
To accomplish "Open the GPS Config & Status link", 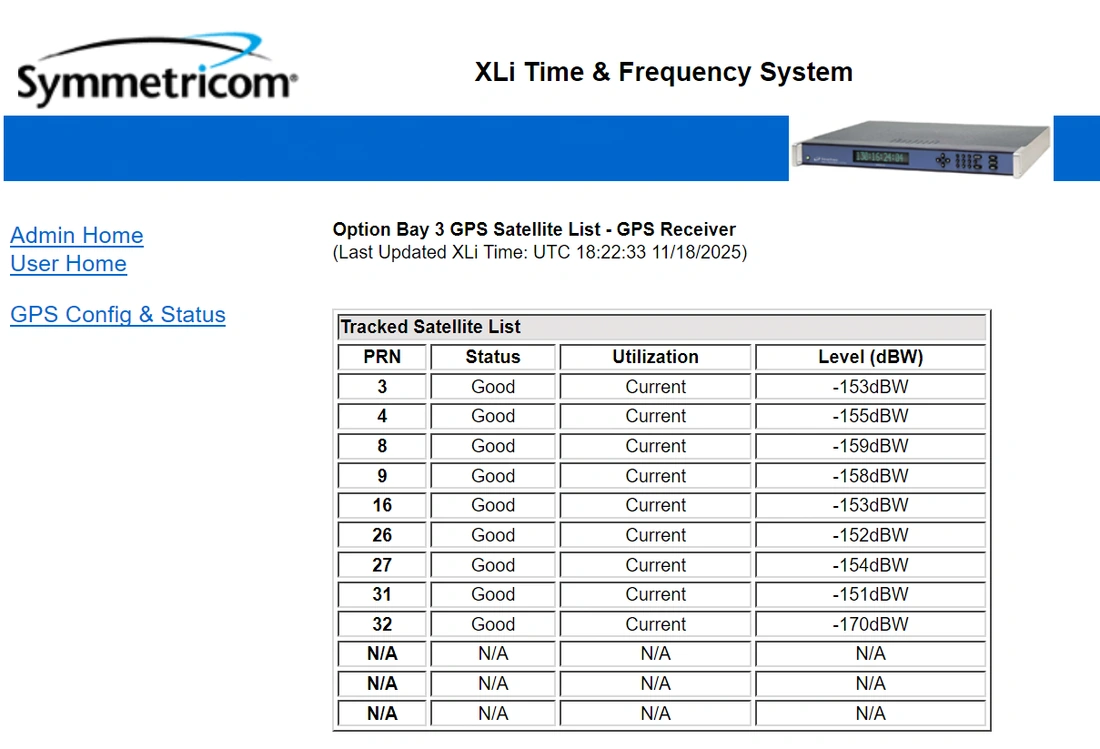I will (118, 315).
